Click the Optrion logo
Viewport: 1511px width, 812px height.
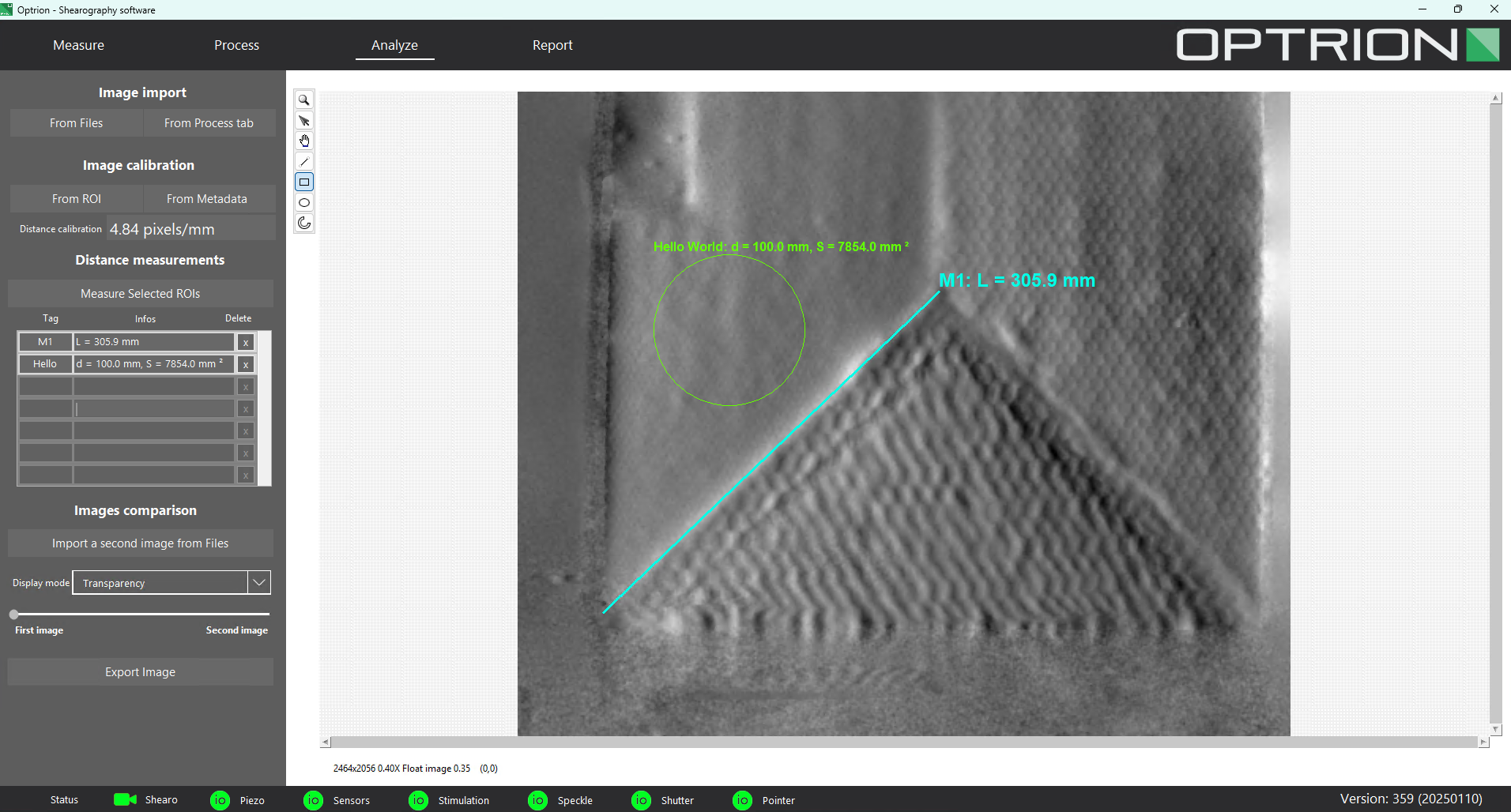click(1338, 45)
